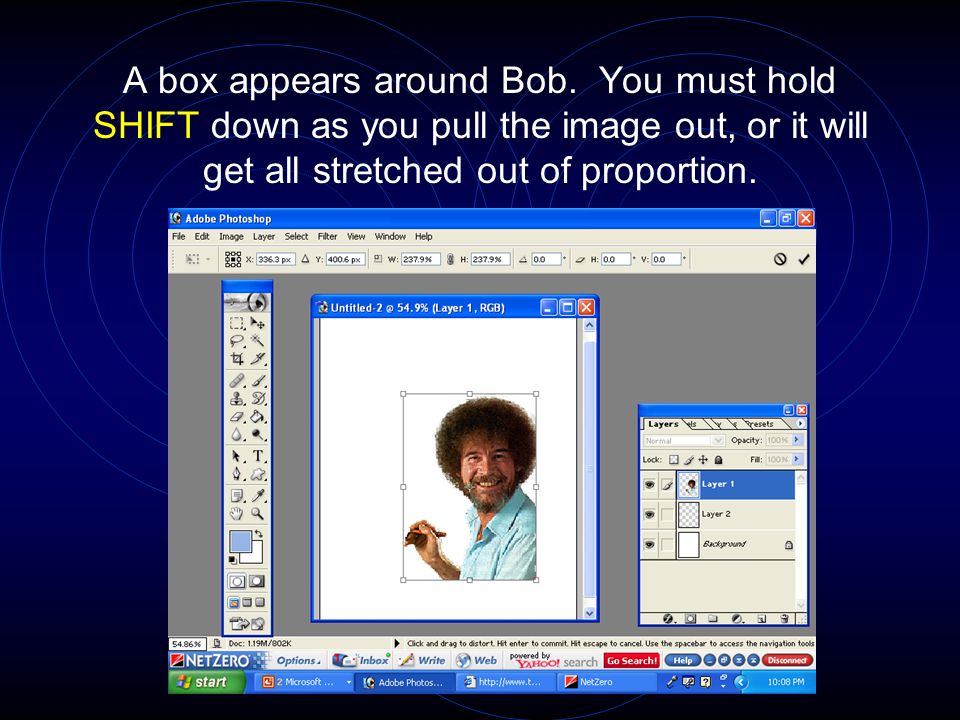The image size is (960, 720).
Task: Switch to the Presets tab
Action: tap(761, 424)
